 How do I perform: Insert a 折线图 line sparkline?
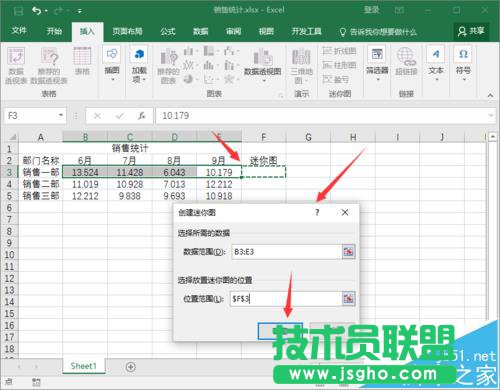click(339, 51)
